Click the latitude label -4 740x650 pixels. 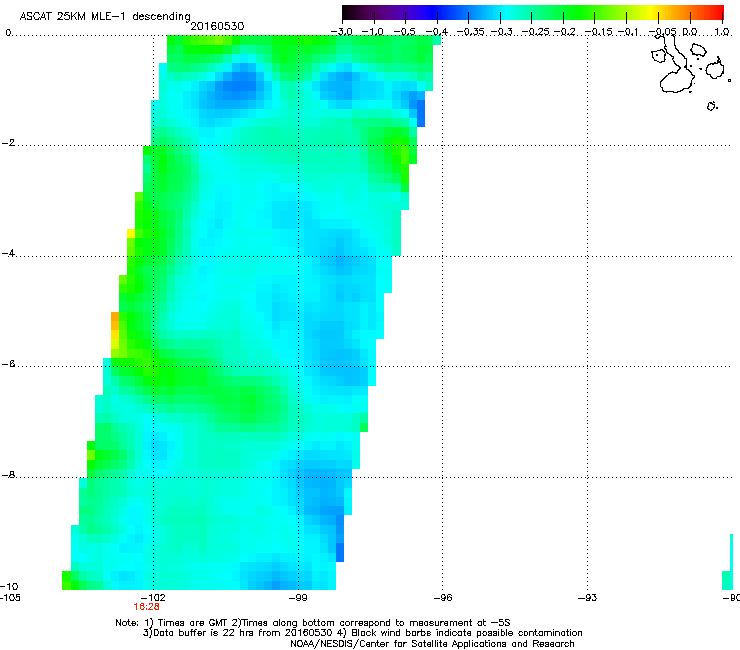8,253
